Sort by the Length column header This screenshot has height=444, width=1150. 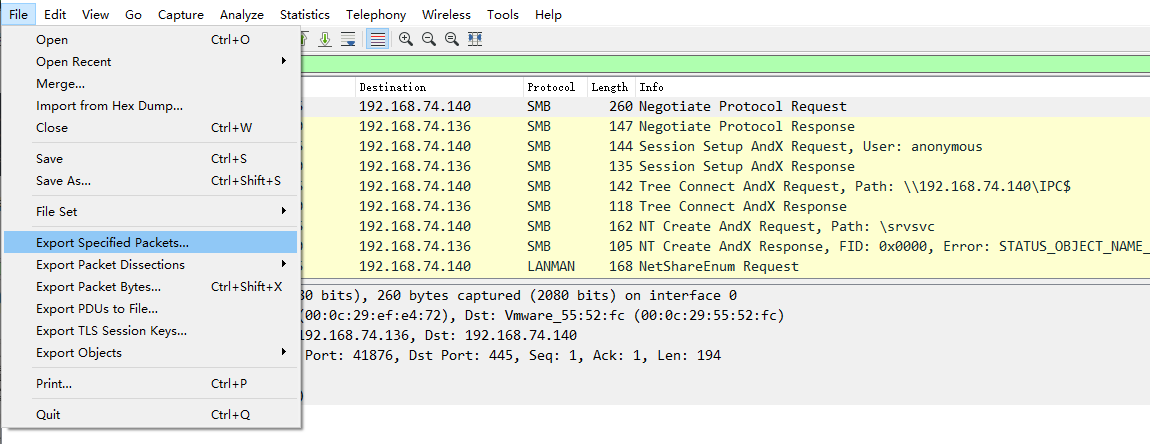[x=609, y=87]
